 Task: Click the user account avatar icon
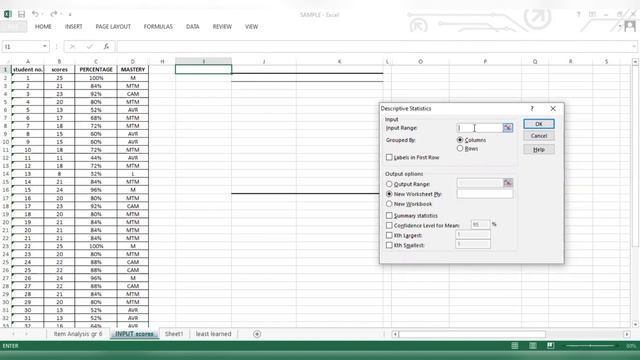click(630, 27)
